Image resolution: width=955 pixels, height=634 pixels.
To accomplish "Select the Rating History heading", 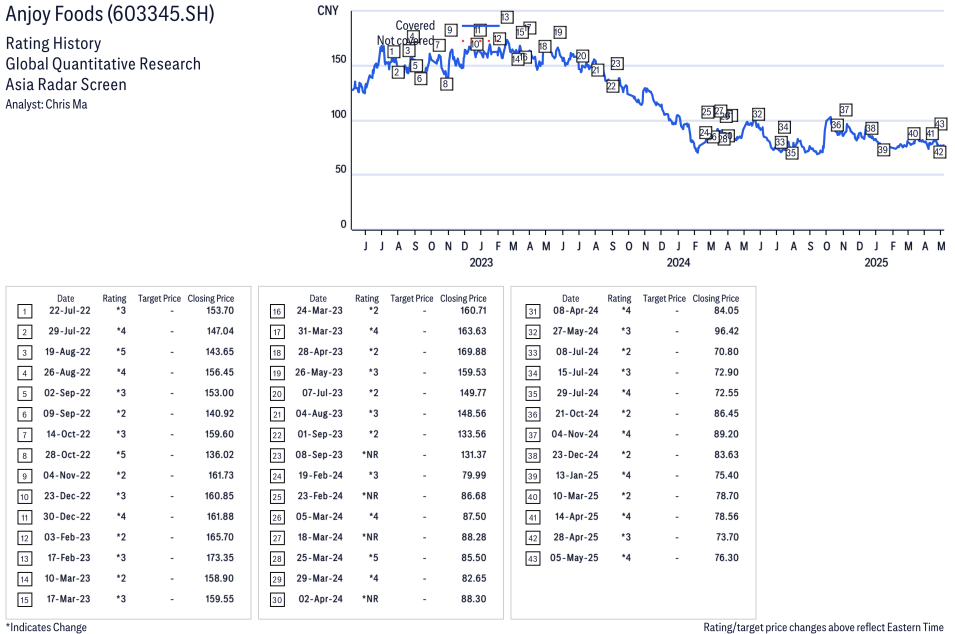I will 54,44.
